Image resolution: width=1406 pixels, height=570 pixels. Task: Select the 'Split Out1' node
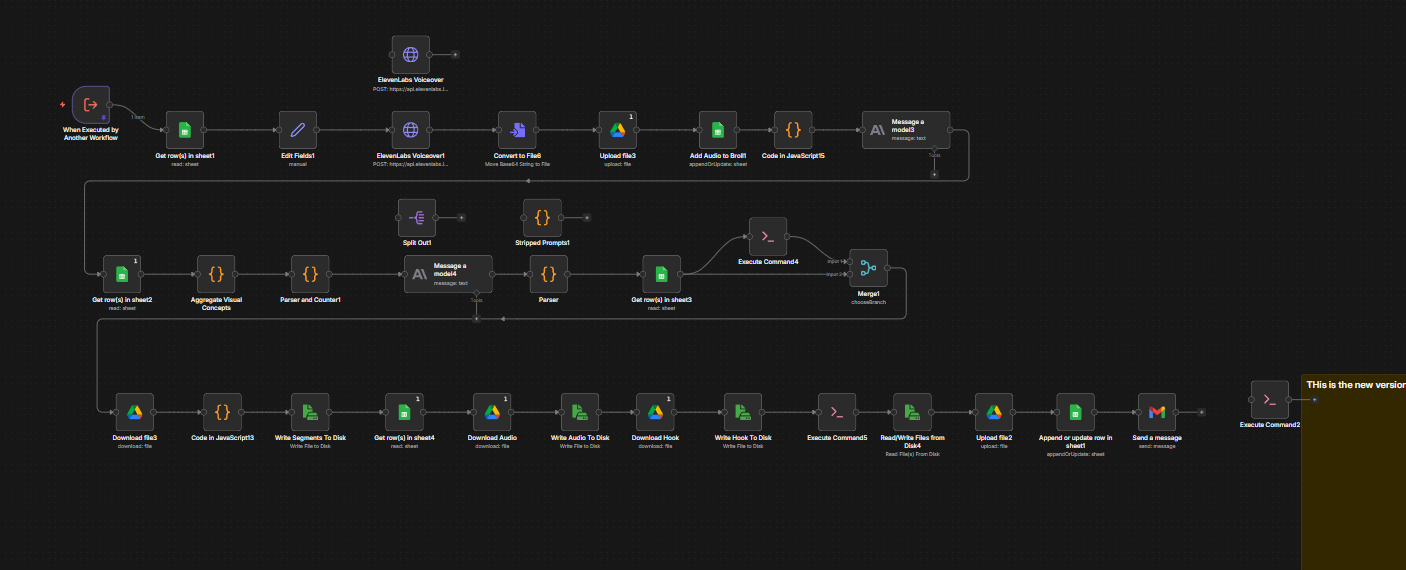tap(417, 217)
